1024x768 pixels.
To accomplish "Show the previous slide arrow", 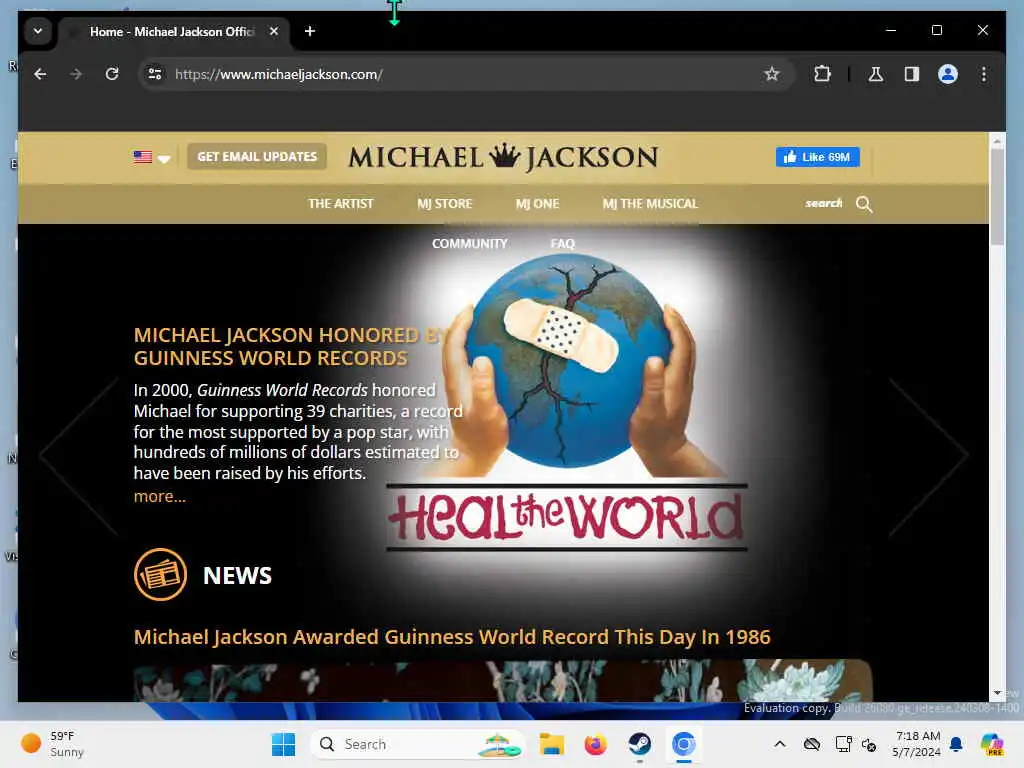I will [78, 455].
